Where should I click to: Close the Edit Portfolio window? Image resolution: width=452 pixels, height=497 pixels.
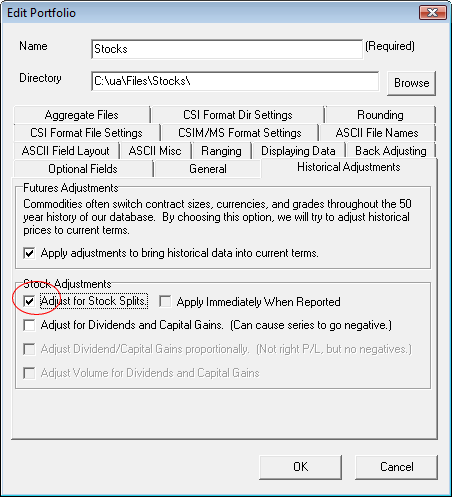[433, 13]
